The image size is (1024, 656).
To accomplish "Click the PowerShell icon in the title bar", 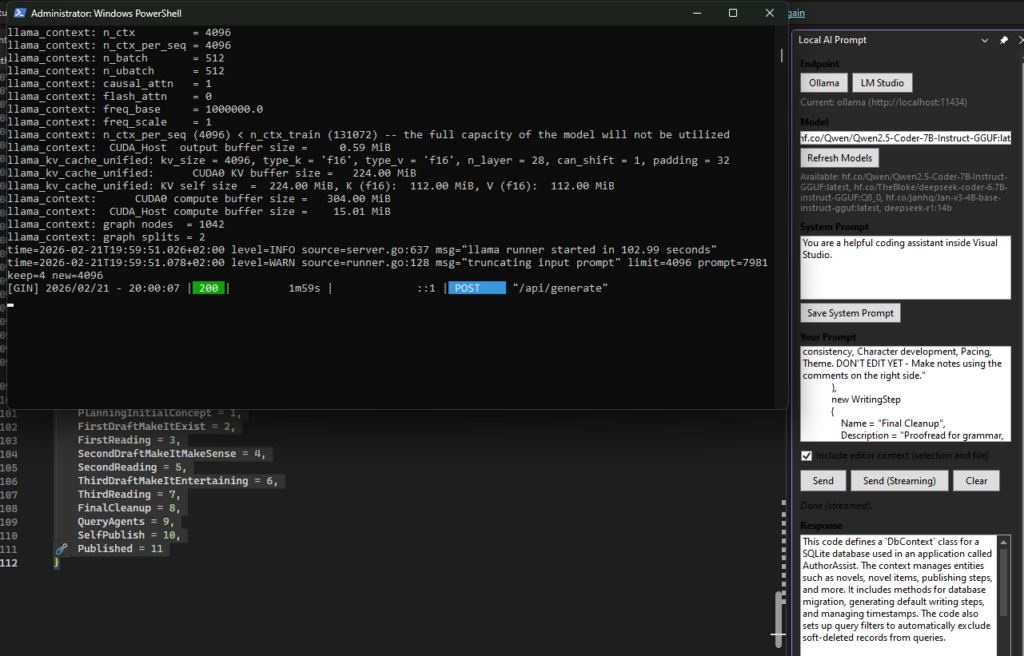I will (17, 13).
